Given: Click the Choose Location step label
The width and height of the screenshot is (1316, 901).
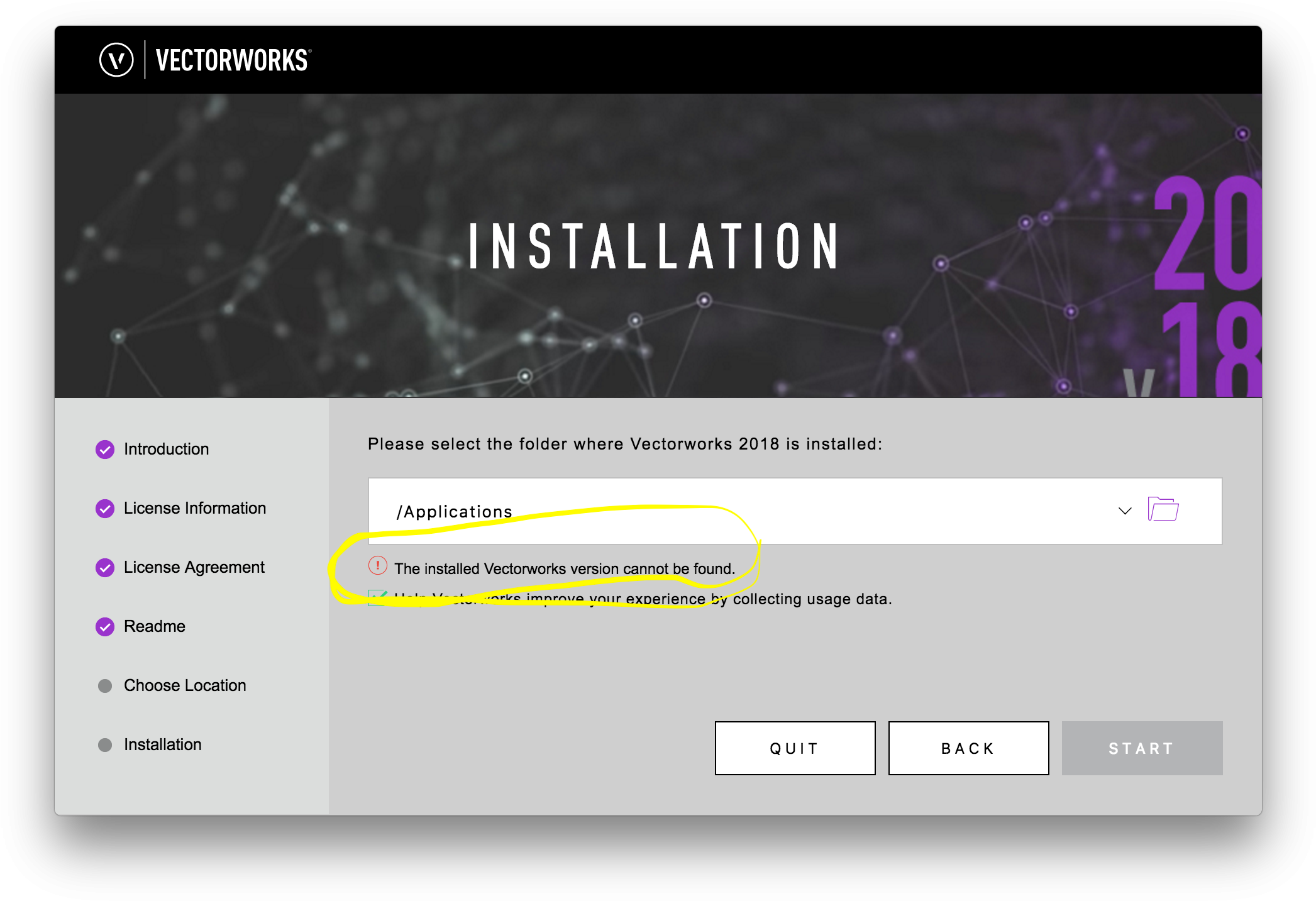Looking at the screenshot, I should 185,686.
